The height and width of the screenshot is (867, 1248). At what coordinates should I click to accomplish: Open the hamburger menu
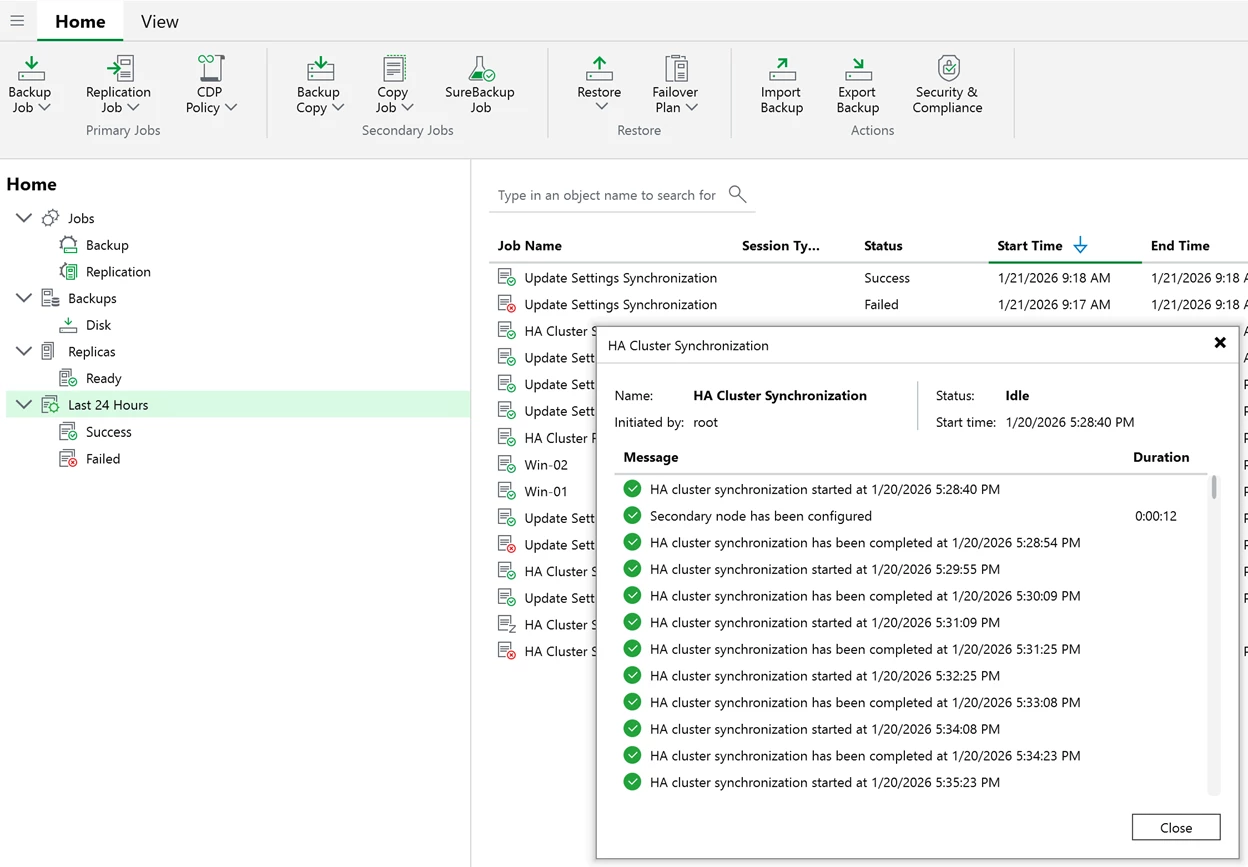(x=17, y=21)
